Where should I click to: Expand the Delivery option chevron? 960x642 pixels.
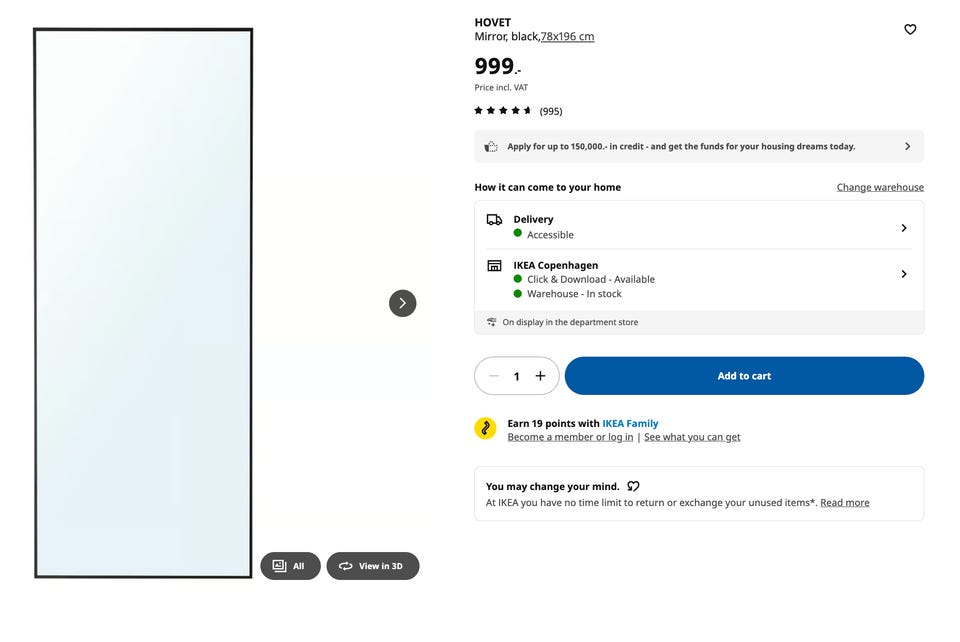904,228
